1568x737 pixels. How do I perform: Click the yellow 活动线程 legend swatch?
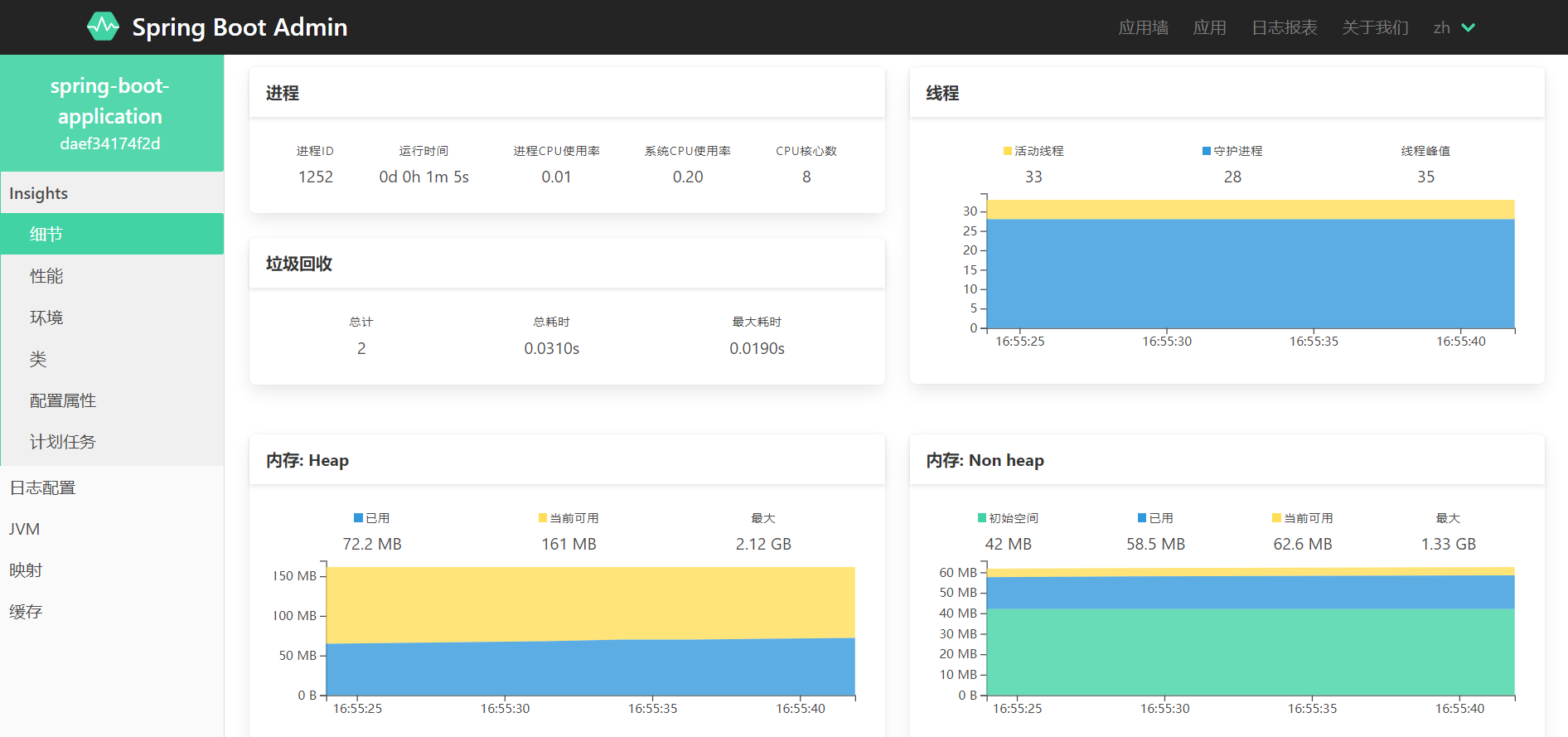[1008, 151]
